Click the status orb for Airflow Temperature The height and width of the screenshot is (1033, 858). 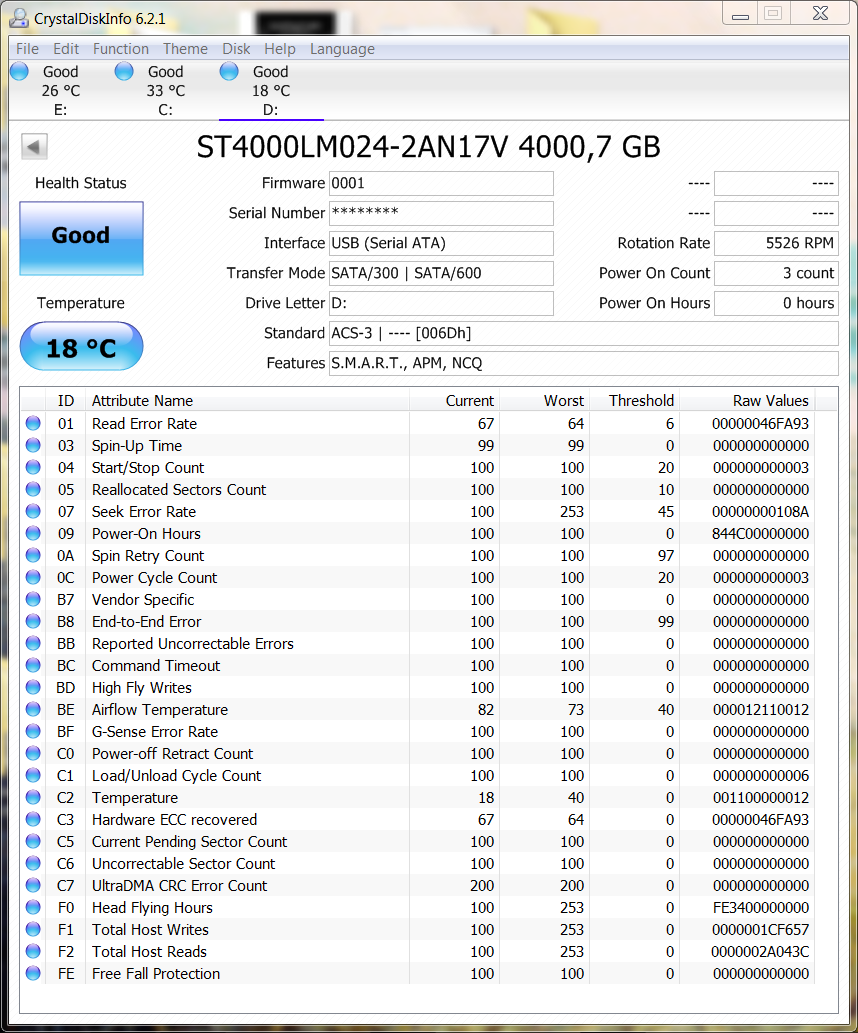33,710
